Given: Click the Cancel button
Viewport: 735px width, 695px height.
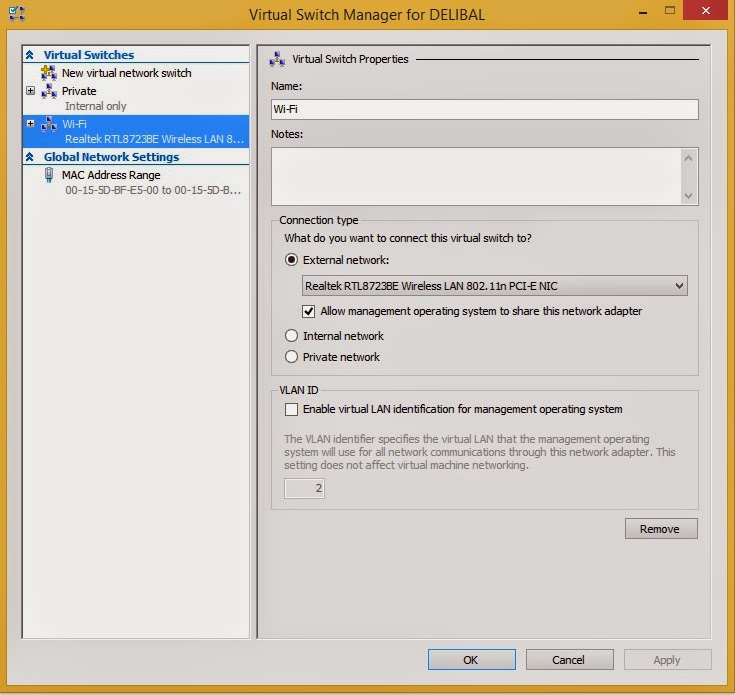Looking at the screenshot, I should click(x=569, y=659).
